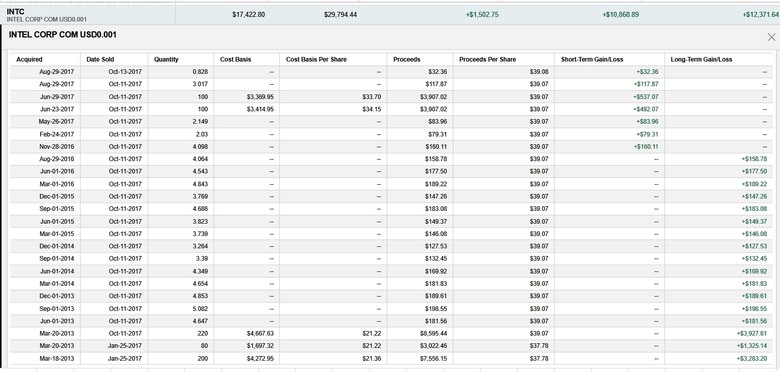The height and width of the screenshot is (372, 780).
Task: Select long-term total +$10,868.89
Action: tap(621, 15)
